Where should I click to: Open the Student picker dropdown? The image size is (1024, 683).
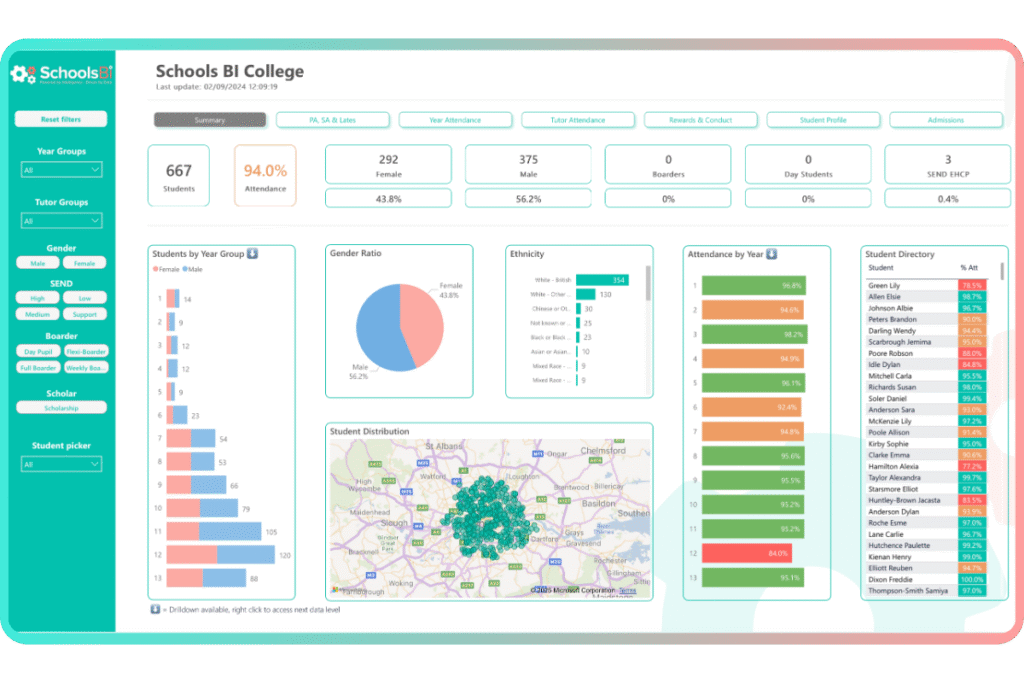click(x=61, y=464)
